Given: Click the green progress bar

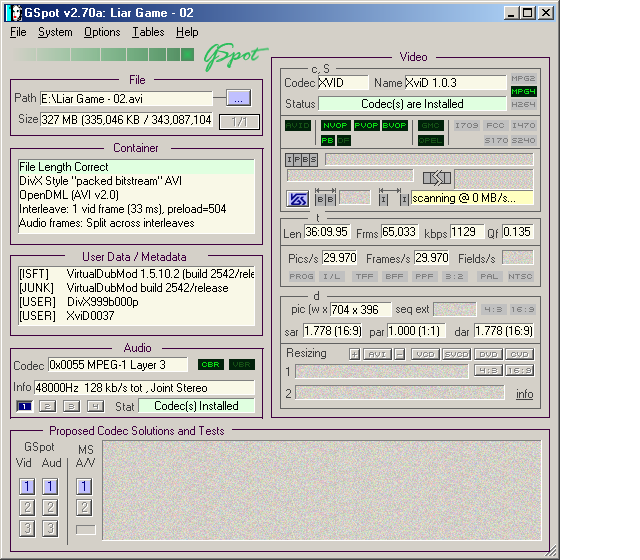Looking at the screenshot, I should coord(103,54).
